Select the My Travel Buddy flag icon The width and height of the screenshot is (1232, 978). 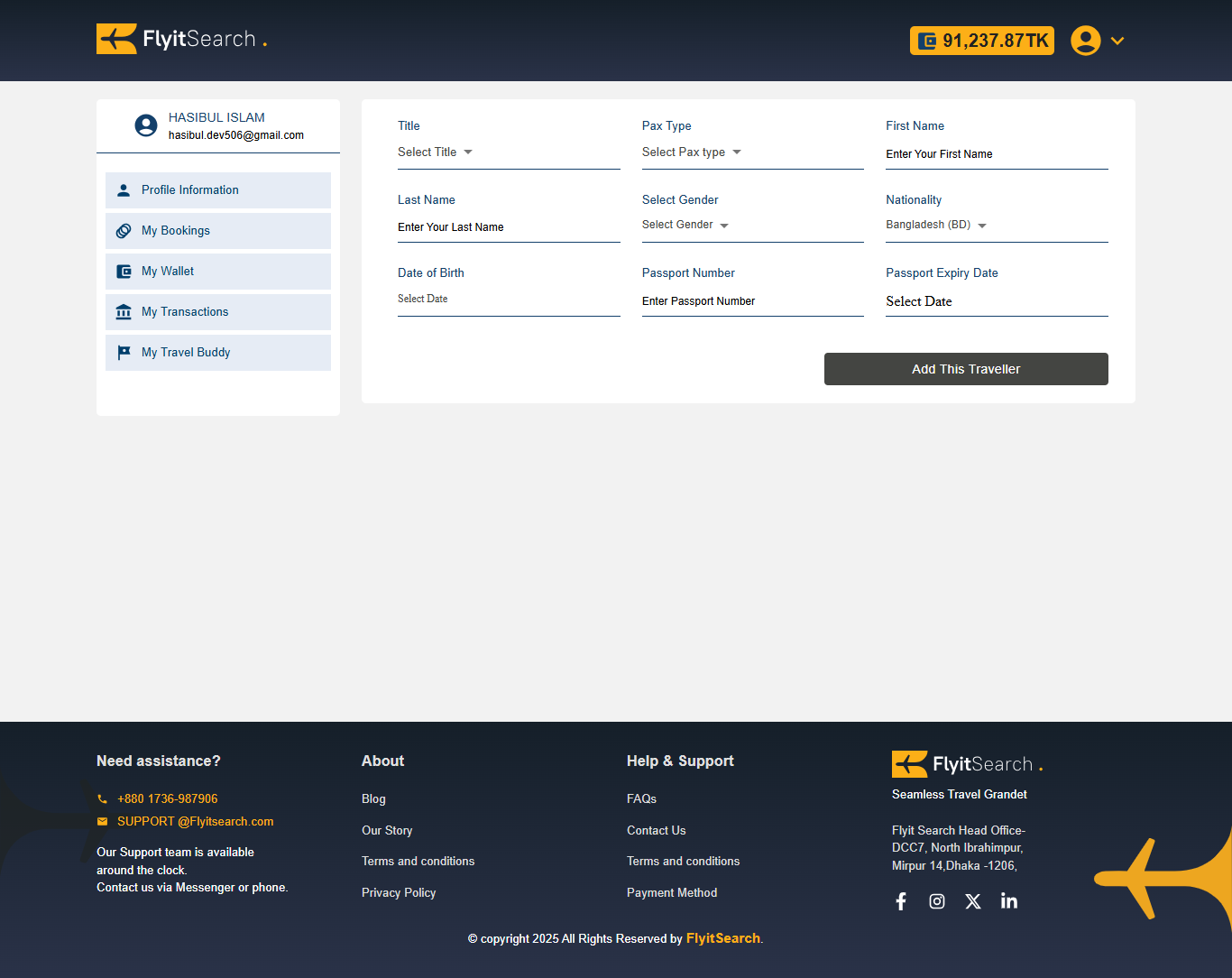tap(124, 352)
